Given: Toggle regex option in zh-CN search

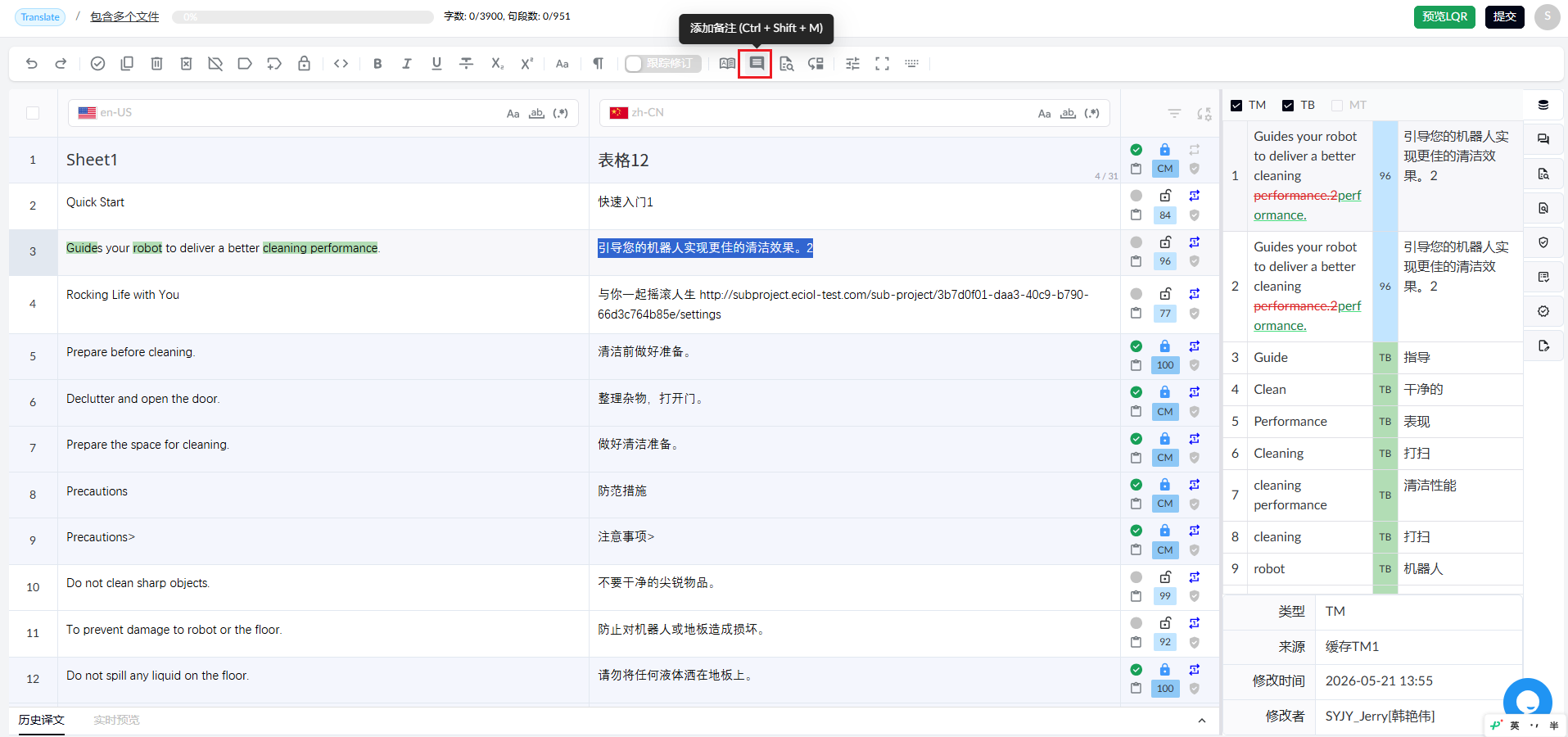Looking at the screenshot, I should (1091, 113).
